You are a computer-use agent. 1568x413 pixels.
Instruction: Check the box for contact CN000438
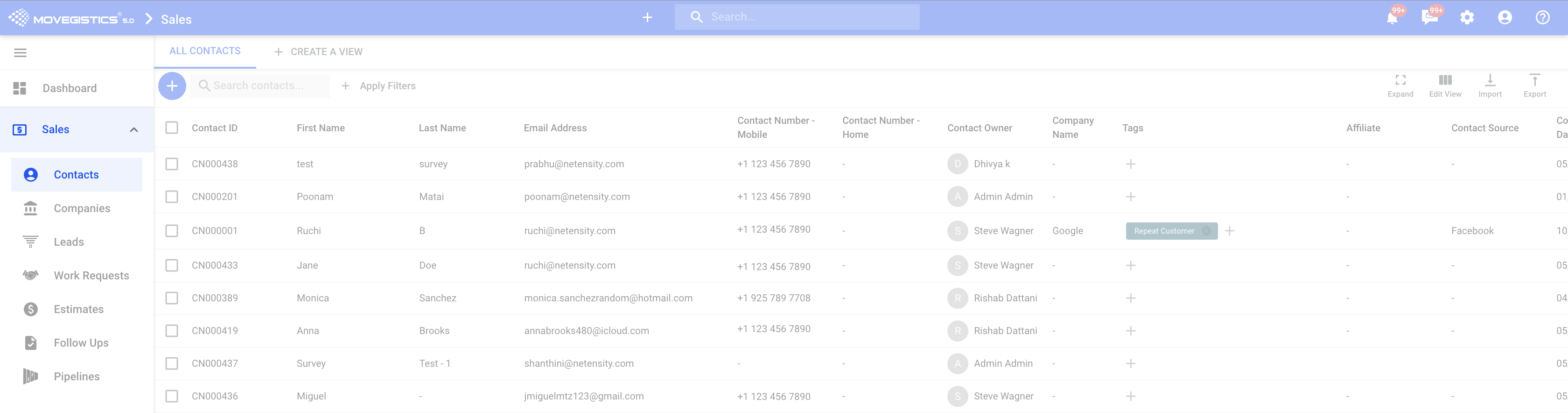pyautogui.click(x=172, y=164)
